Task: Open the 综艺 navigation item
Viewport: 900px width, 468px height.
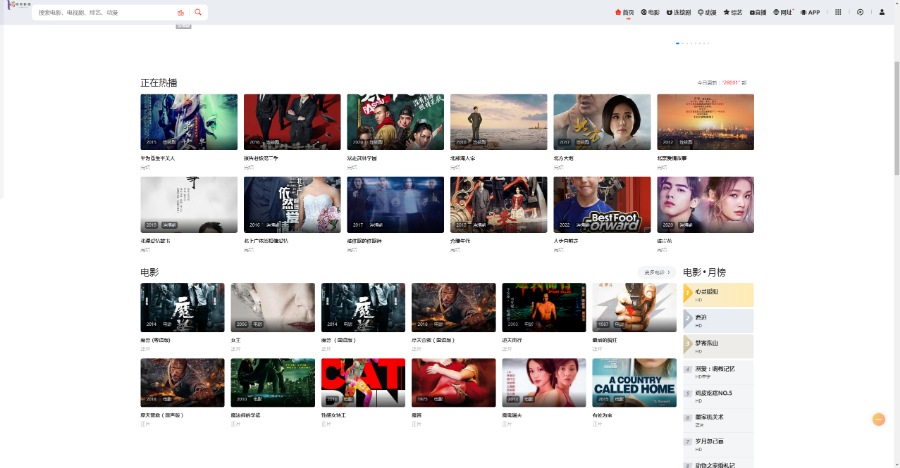Action: pos(733,12)
